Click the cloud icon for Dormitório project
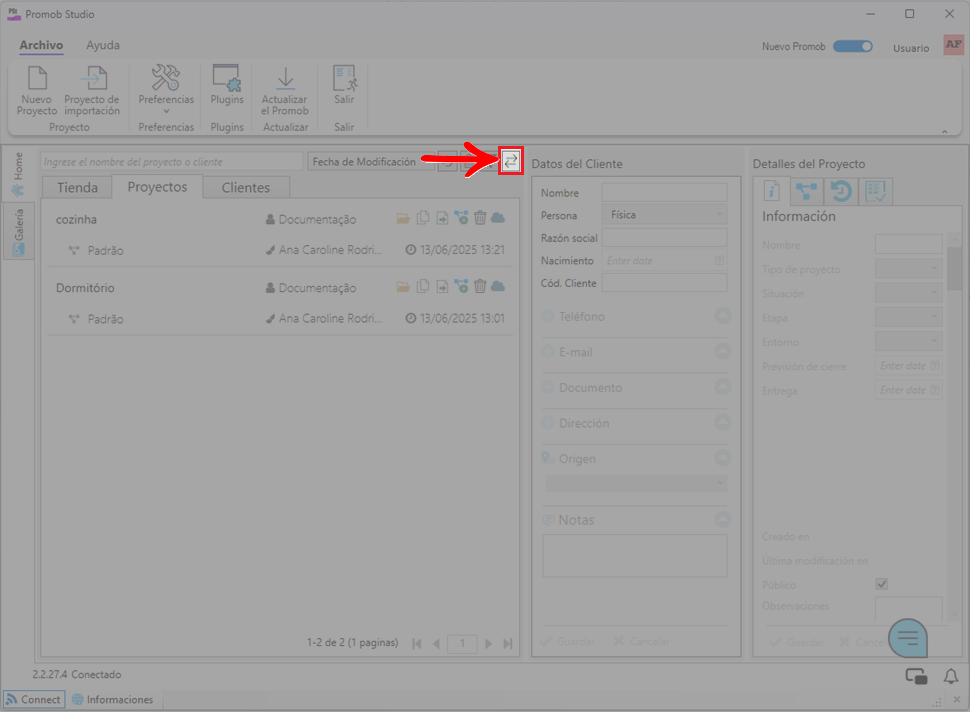Image resolution: width=970 pixels, height=712 pixels. (498, 286)
